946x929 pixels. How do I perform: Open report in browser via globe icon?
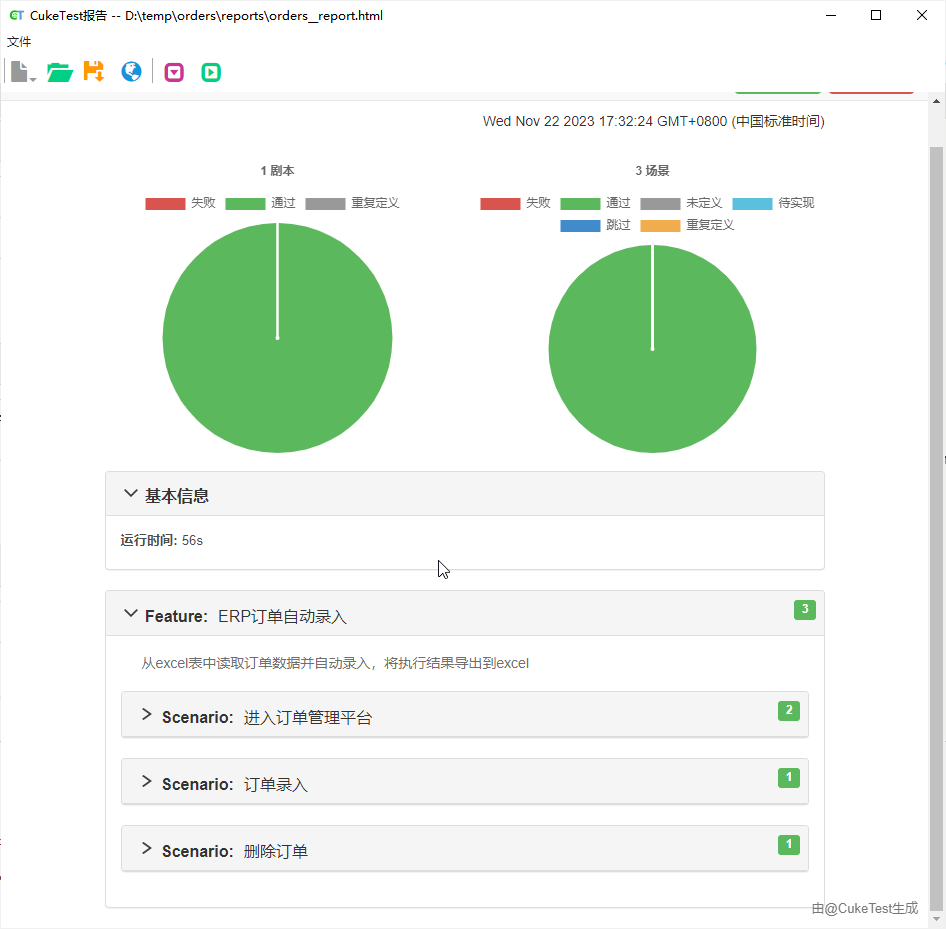click(132, 72)
